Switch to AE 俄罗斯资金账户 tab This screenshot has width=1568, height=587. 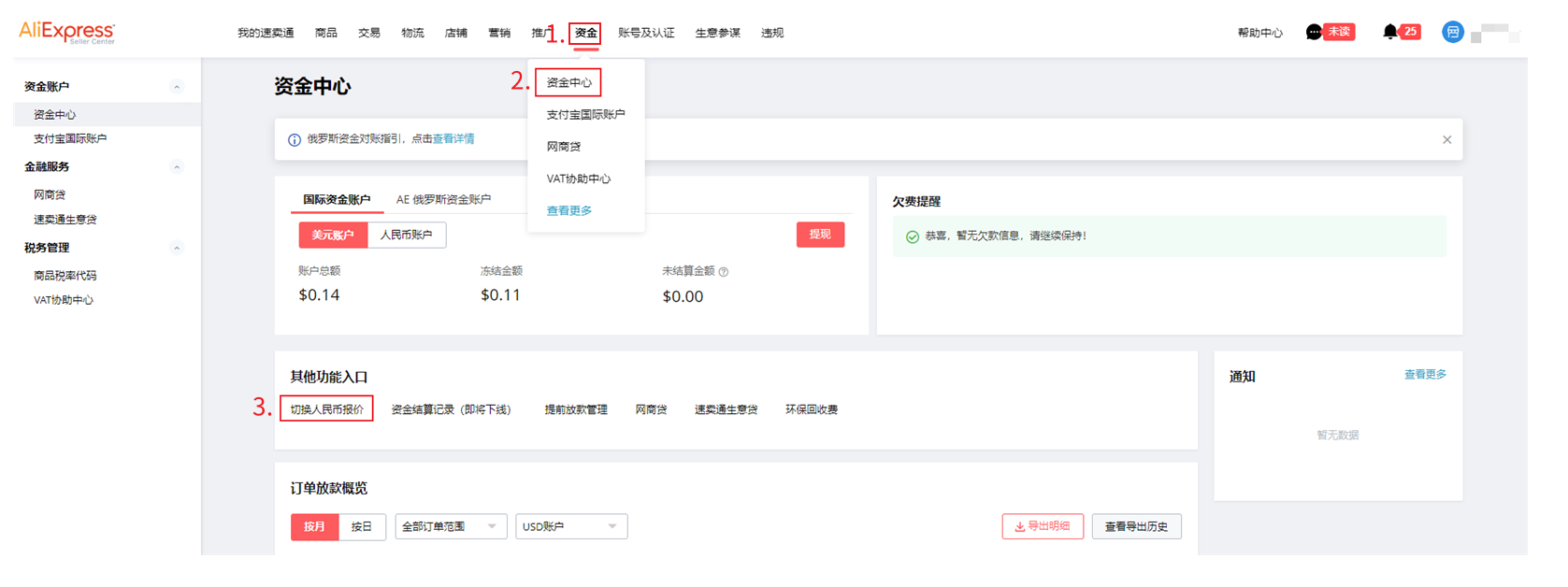click(443, 200)
